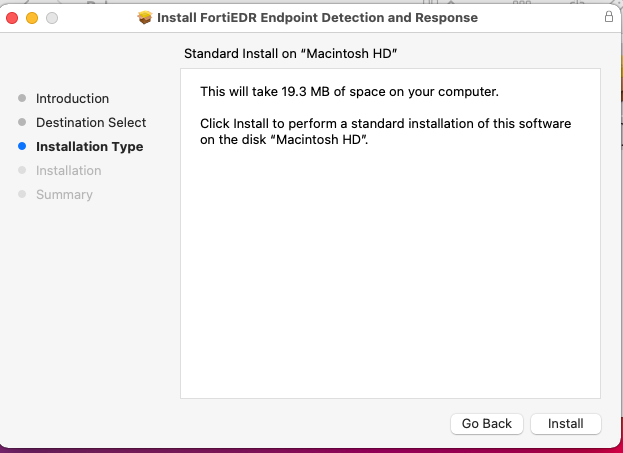Click the empty area of the content pane
623x453 pixels.
(x=390, y=280)
